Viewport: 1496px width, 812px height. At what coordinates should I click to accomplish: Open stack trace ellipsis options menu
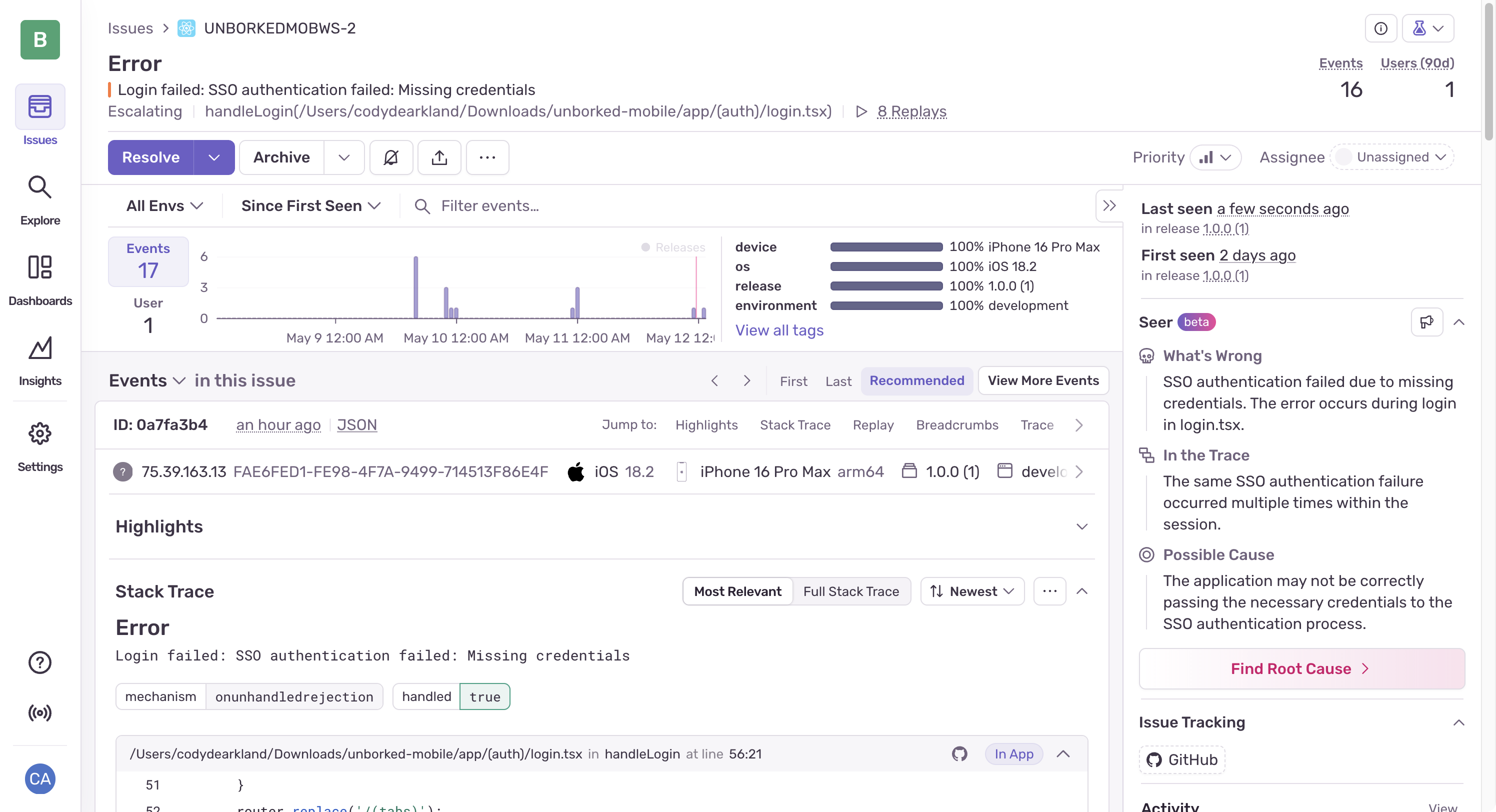coord(1049,591)
